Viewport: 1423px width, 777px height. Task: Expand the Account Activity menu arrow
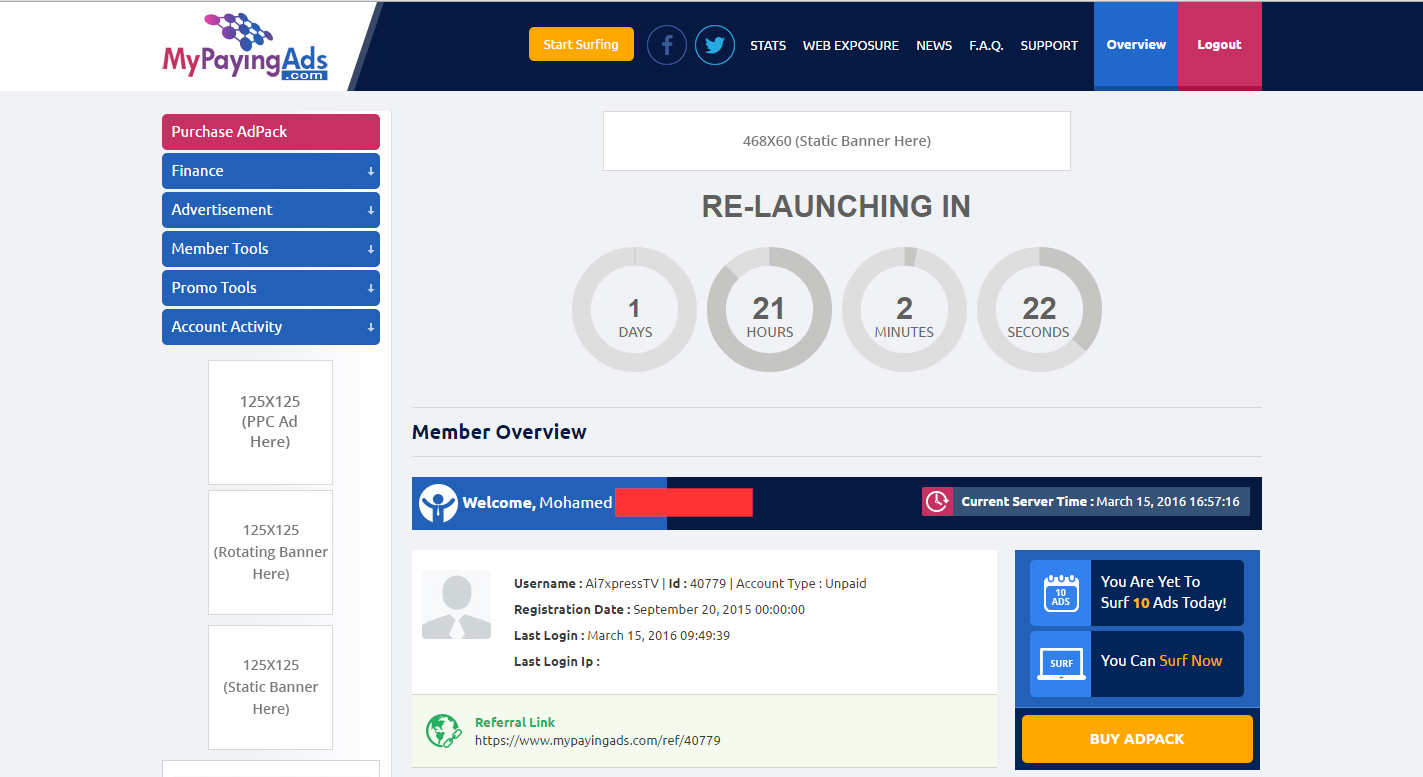(371, 328)
